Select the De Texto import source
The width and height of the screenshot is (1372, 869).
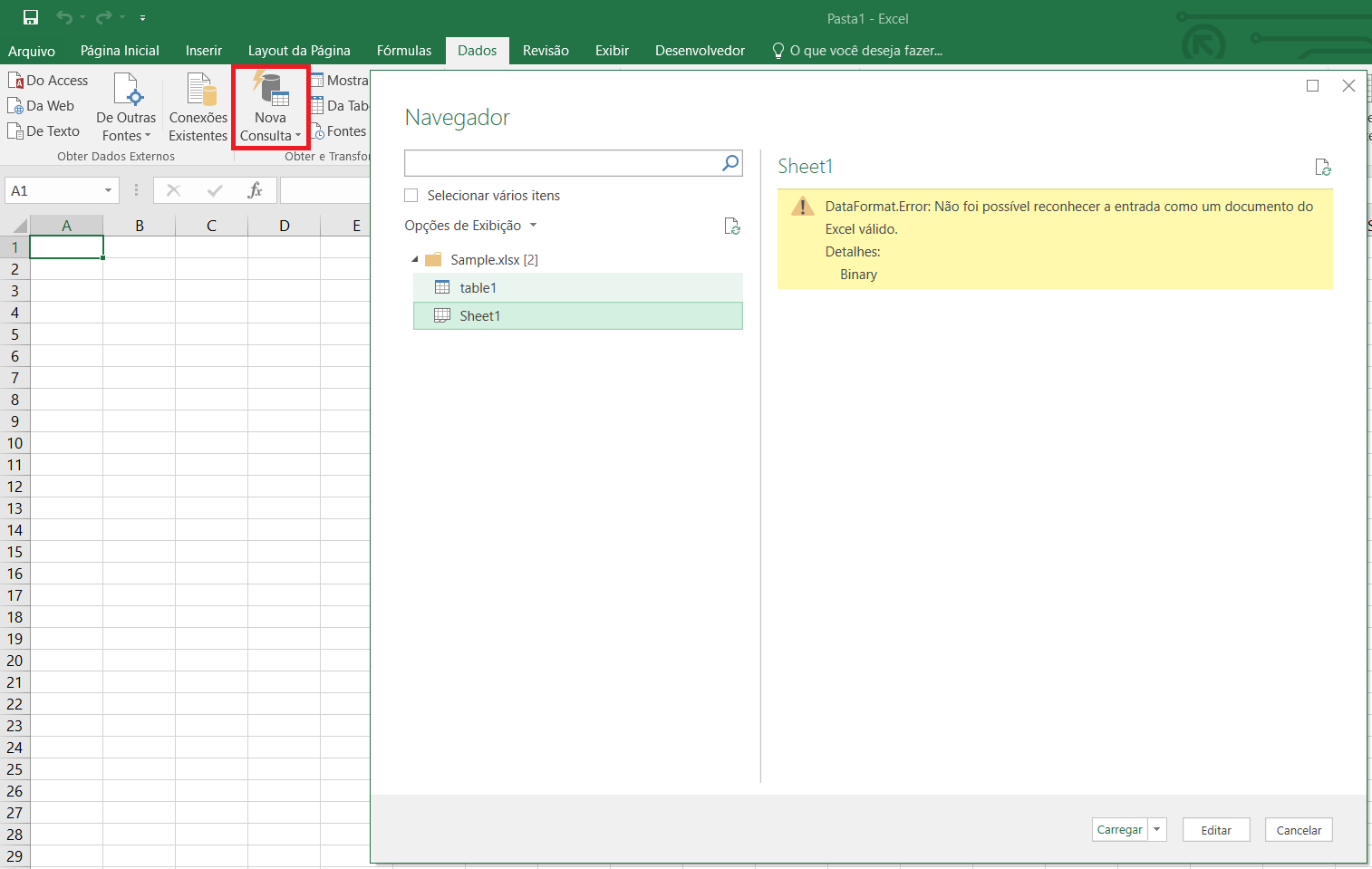point(43,130)
